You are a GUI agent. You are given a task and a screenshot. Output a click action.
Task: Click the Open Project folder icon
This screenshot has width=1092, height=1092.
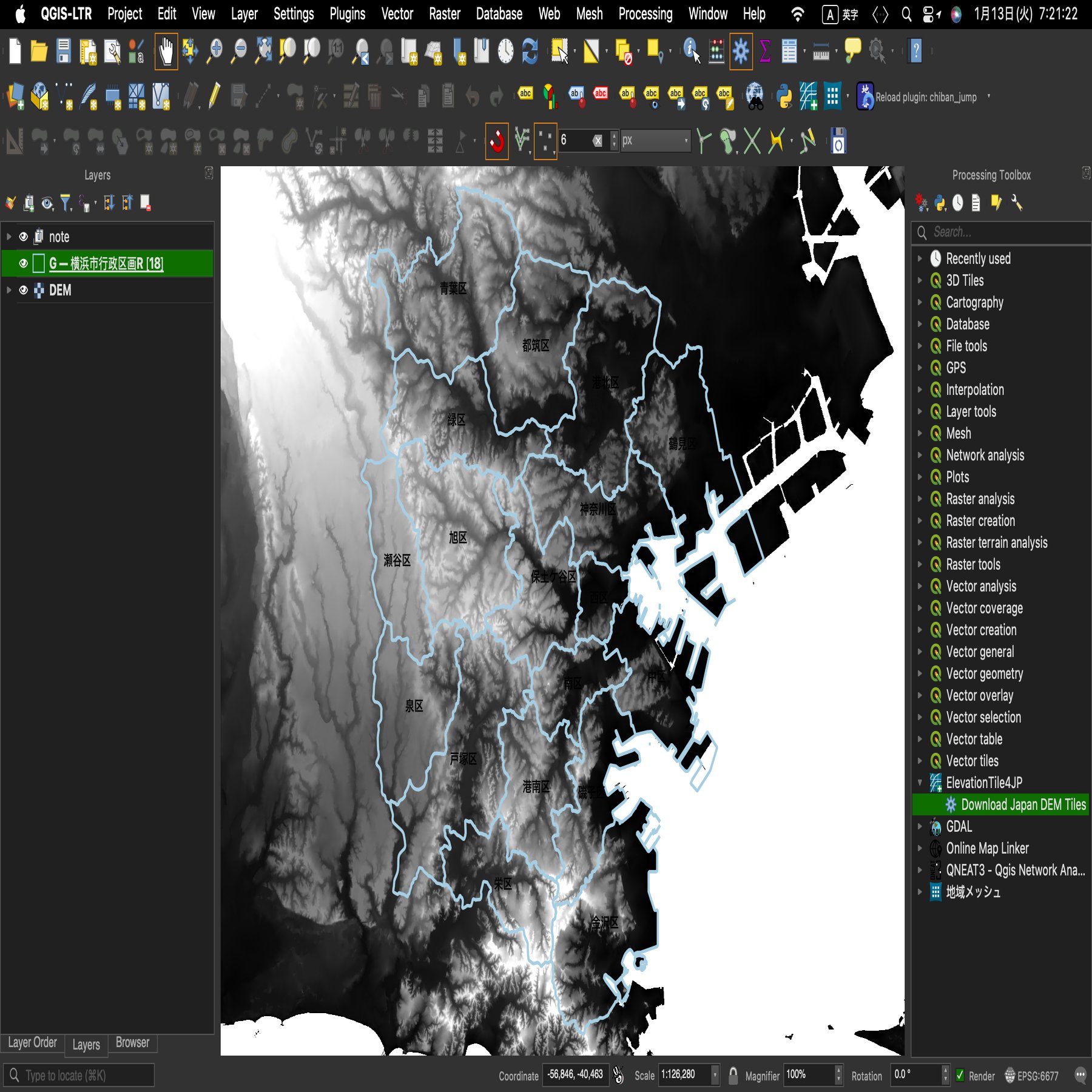click(x=39, y=51)
